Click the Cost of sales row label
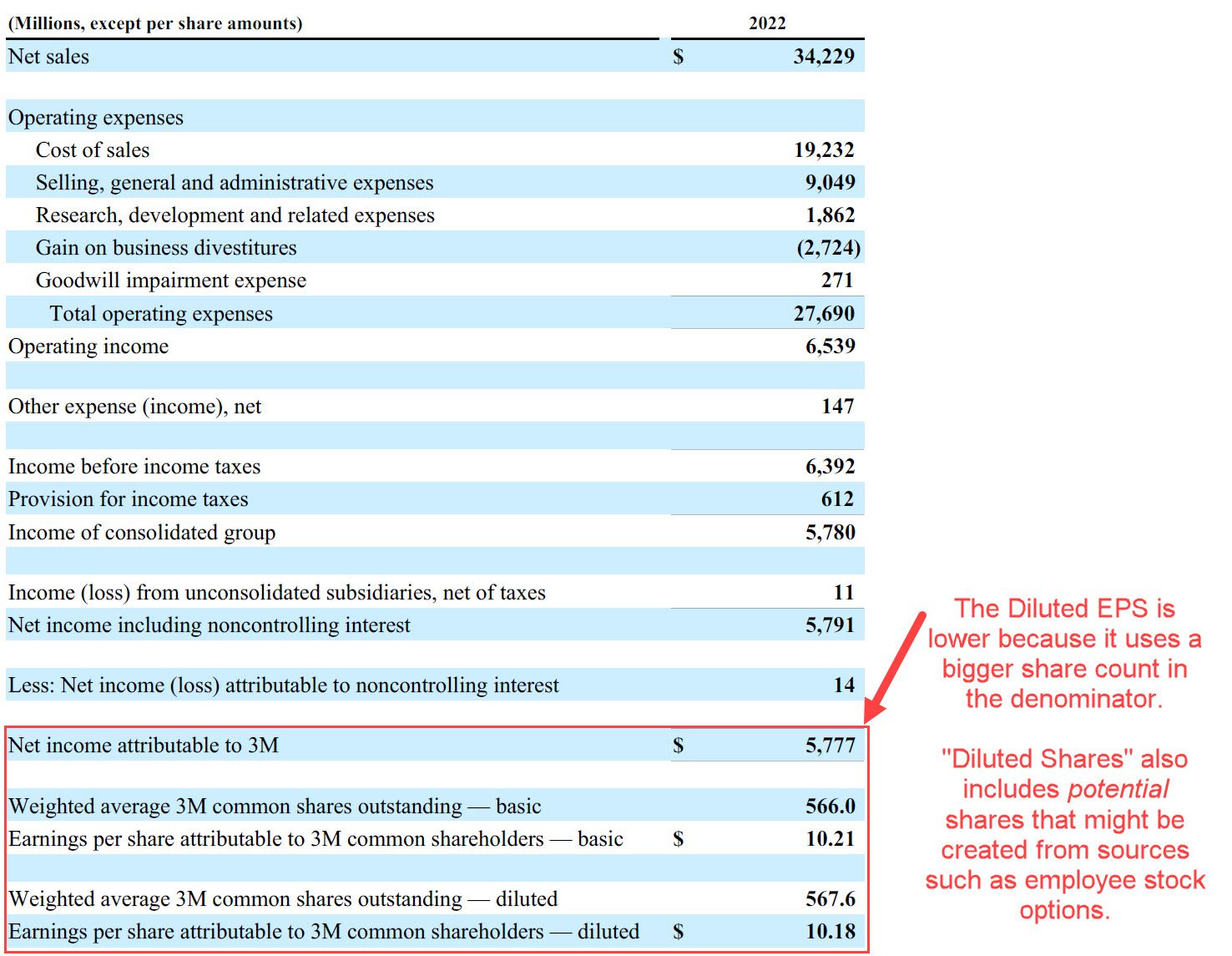The width and height of the screenshot is (1232, 956). coord(93,150)
